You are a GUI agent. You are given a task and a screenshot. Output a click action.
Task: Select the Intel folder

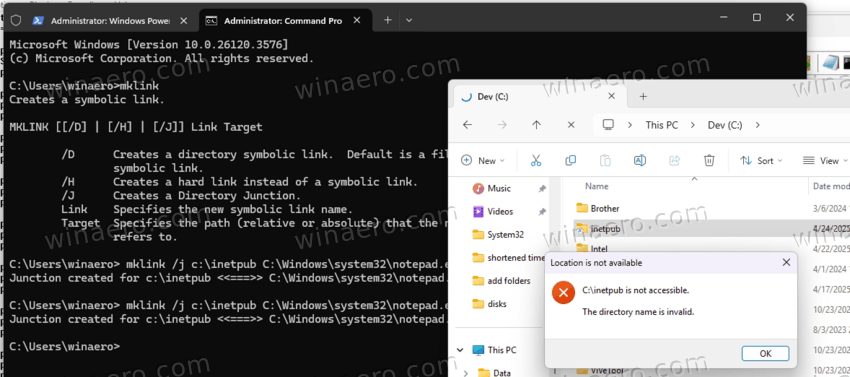[599, 249]
